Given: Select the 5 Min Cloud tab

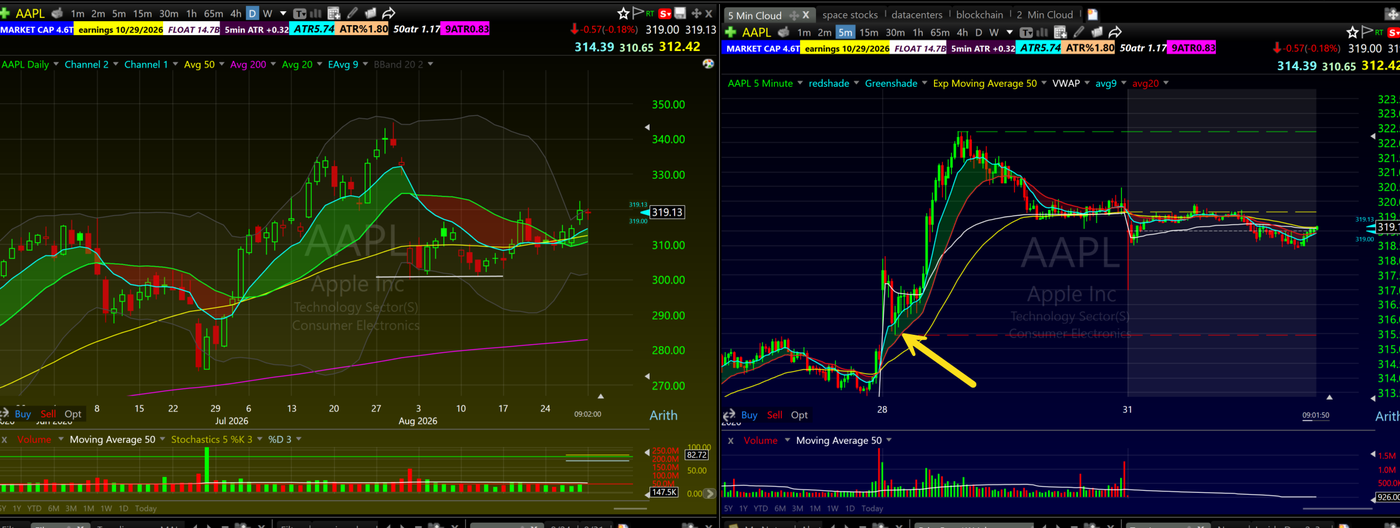Looking at the screenshot, I should point(755,15).
